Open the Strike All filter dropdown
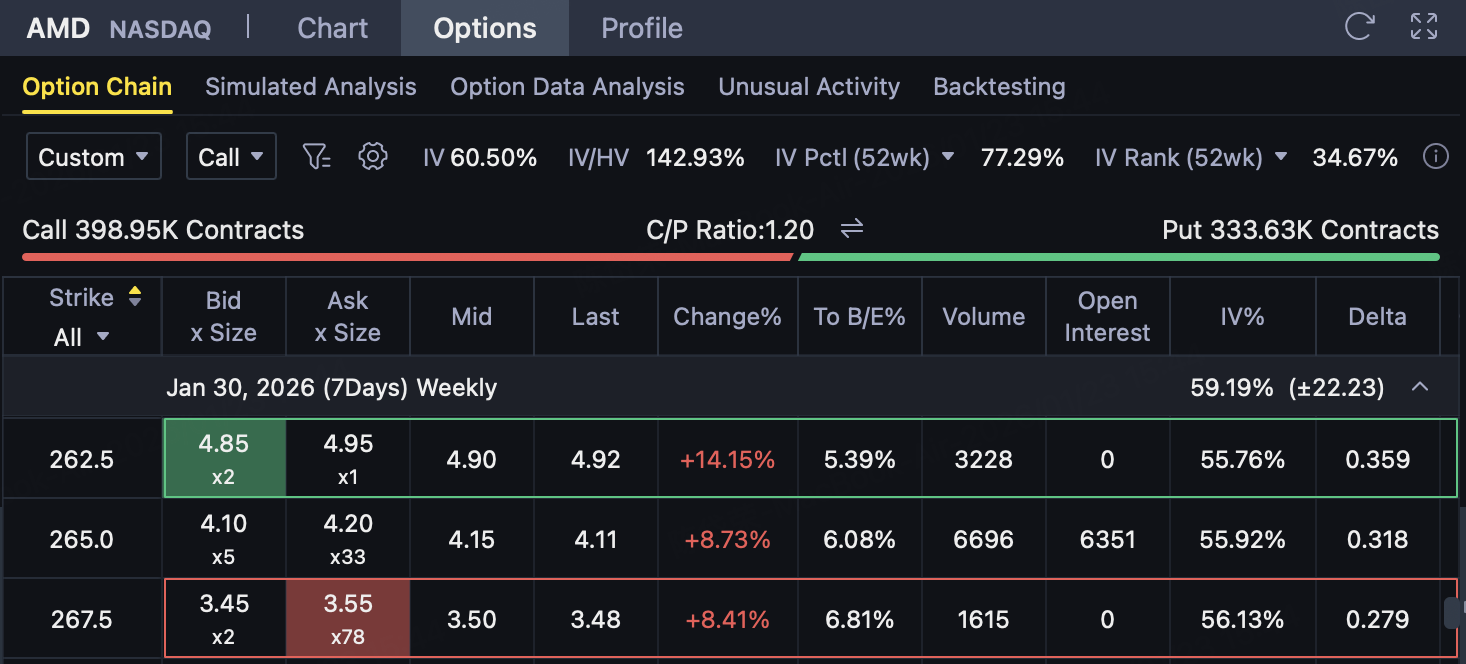This screenshot has width=1466, height=664. [81, 337]
